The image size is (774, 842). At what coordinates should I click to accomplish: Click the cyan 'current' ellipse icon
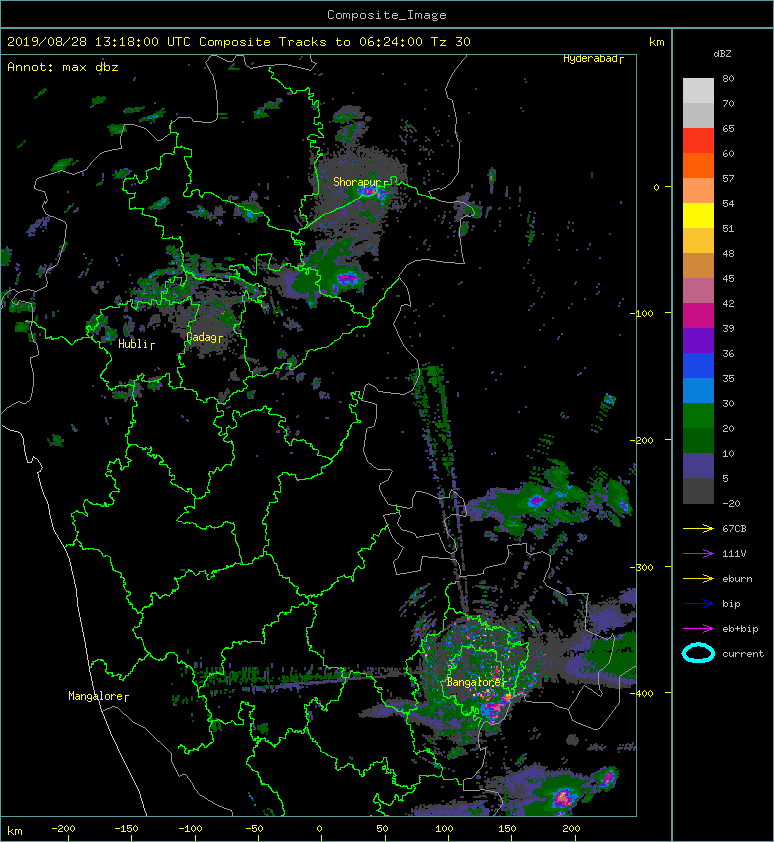pyautogui.click(x=698, y=653)
